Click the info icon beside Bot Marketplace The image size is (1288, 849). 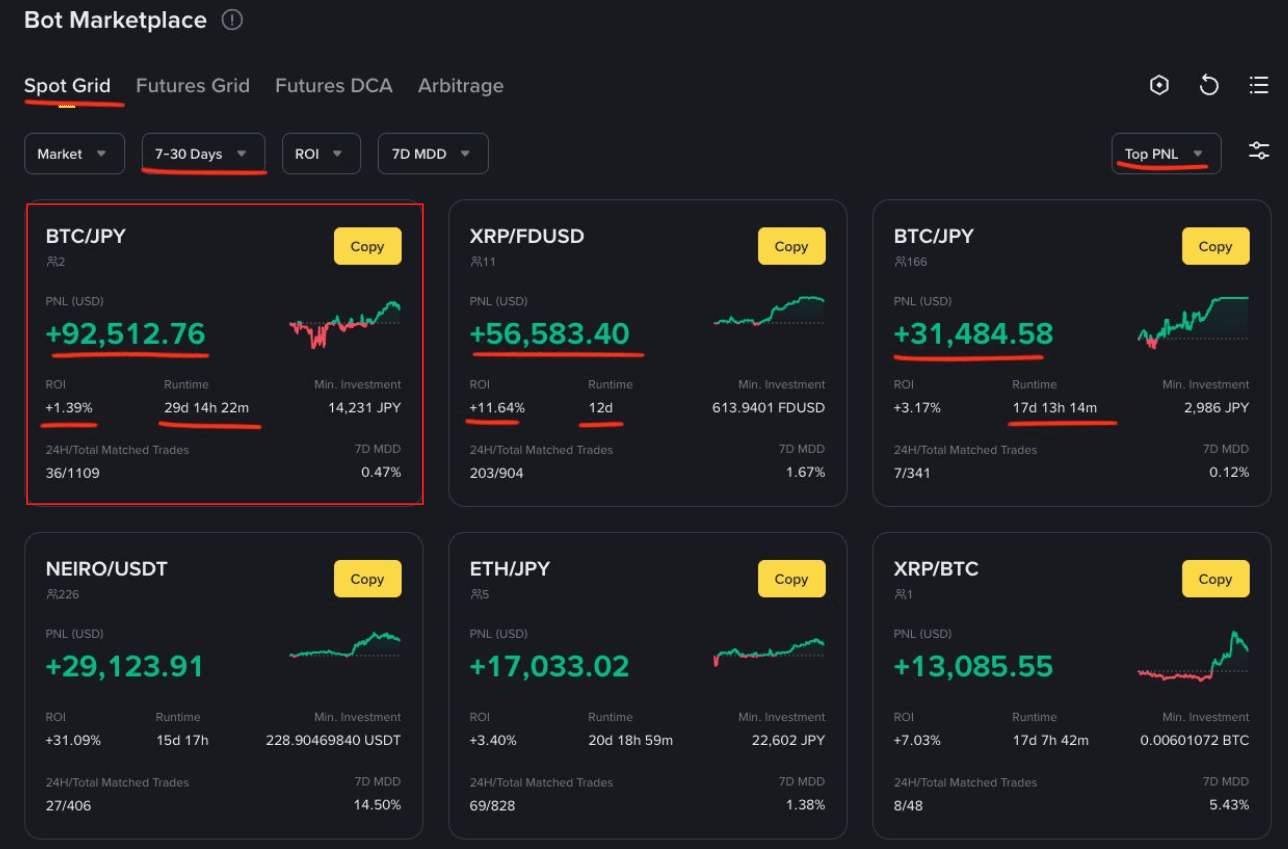[x=232, y=20]
